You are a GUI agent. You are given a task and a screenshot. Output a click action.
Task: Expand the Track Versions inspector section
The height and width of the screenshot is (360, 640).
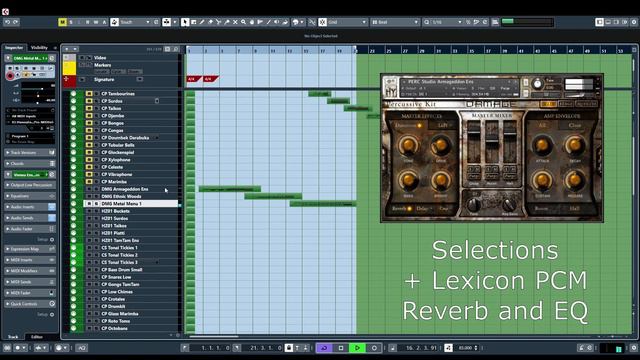click(30, 153)
